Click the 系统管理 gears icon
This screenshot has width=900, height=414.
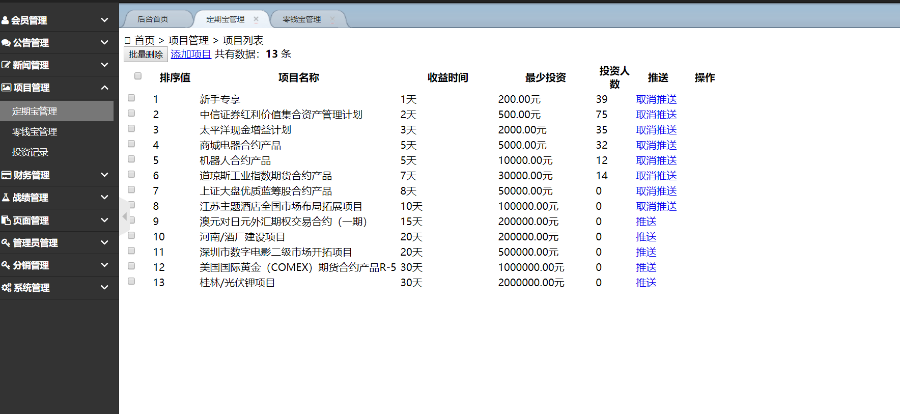point(6,288)
